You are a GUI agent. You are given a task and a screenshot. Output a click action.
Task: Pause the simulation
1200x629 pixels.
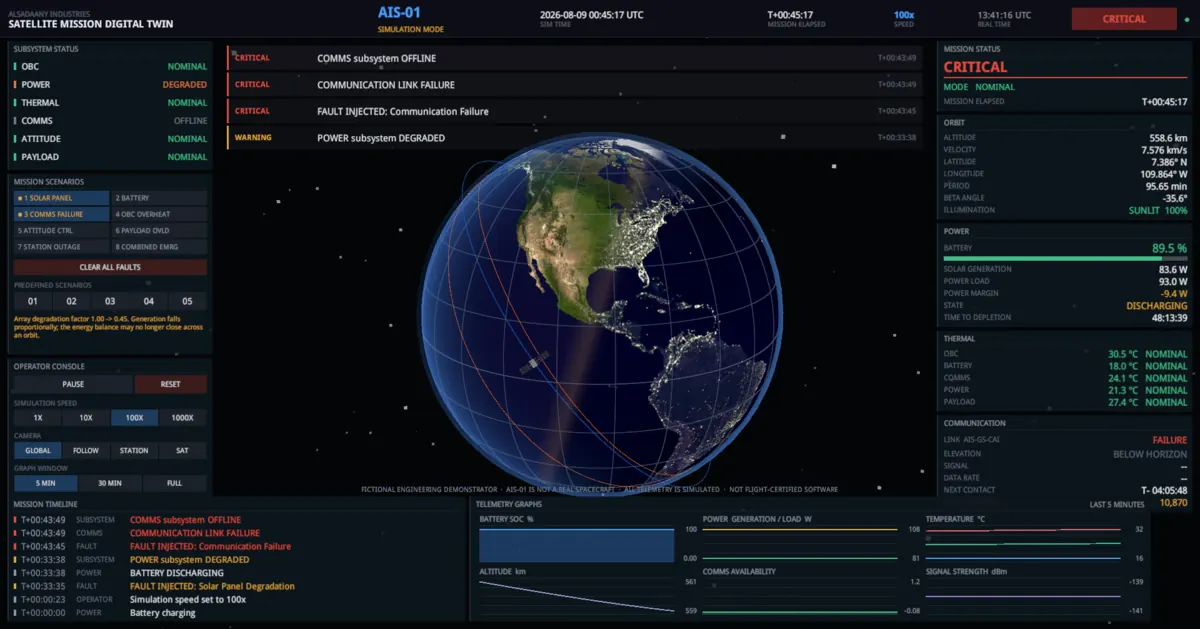click(73, 384)
